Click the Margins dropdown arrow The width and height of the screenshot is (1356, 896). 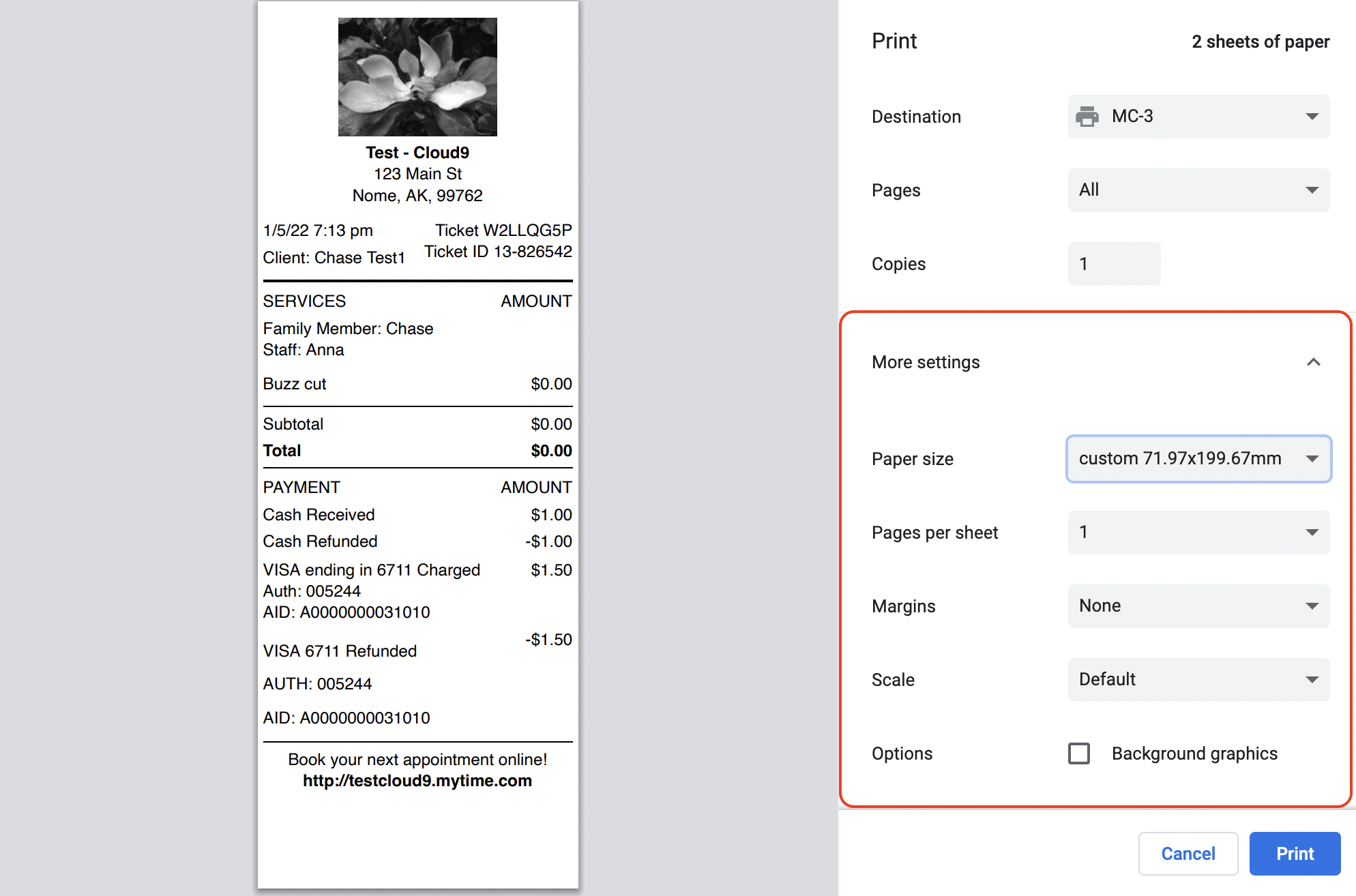tap(1312, 606)
